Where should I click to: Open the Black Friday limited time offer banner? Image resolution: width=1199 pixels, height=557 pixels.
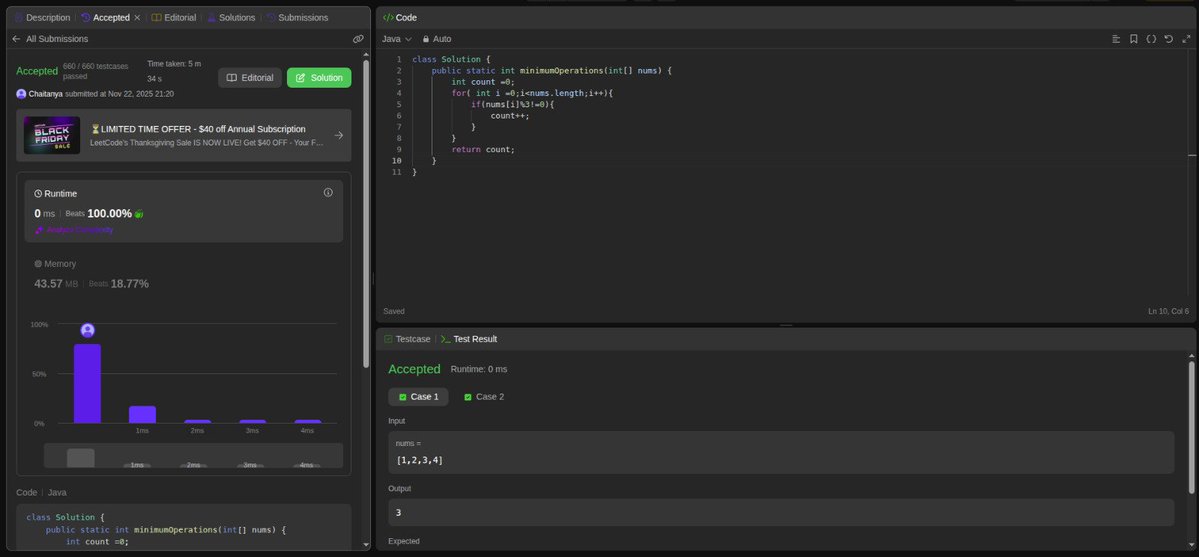[x=184, y=135]
